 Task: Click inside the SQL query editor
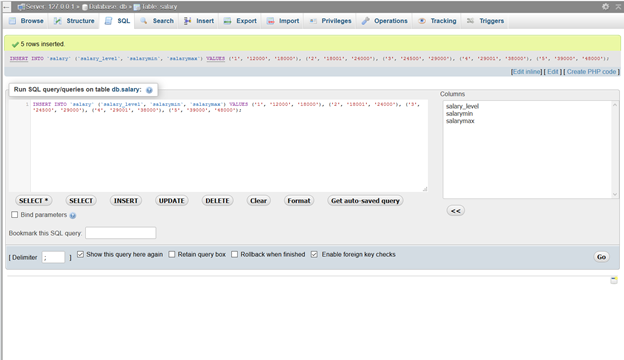[229, 146]
